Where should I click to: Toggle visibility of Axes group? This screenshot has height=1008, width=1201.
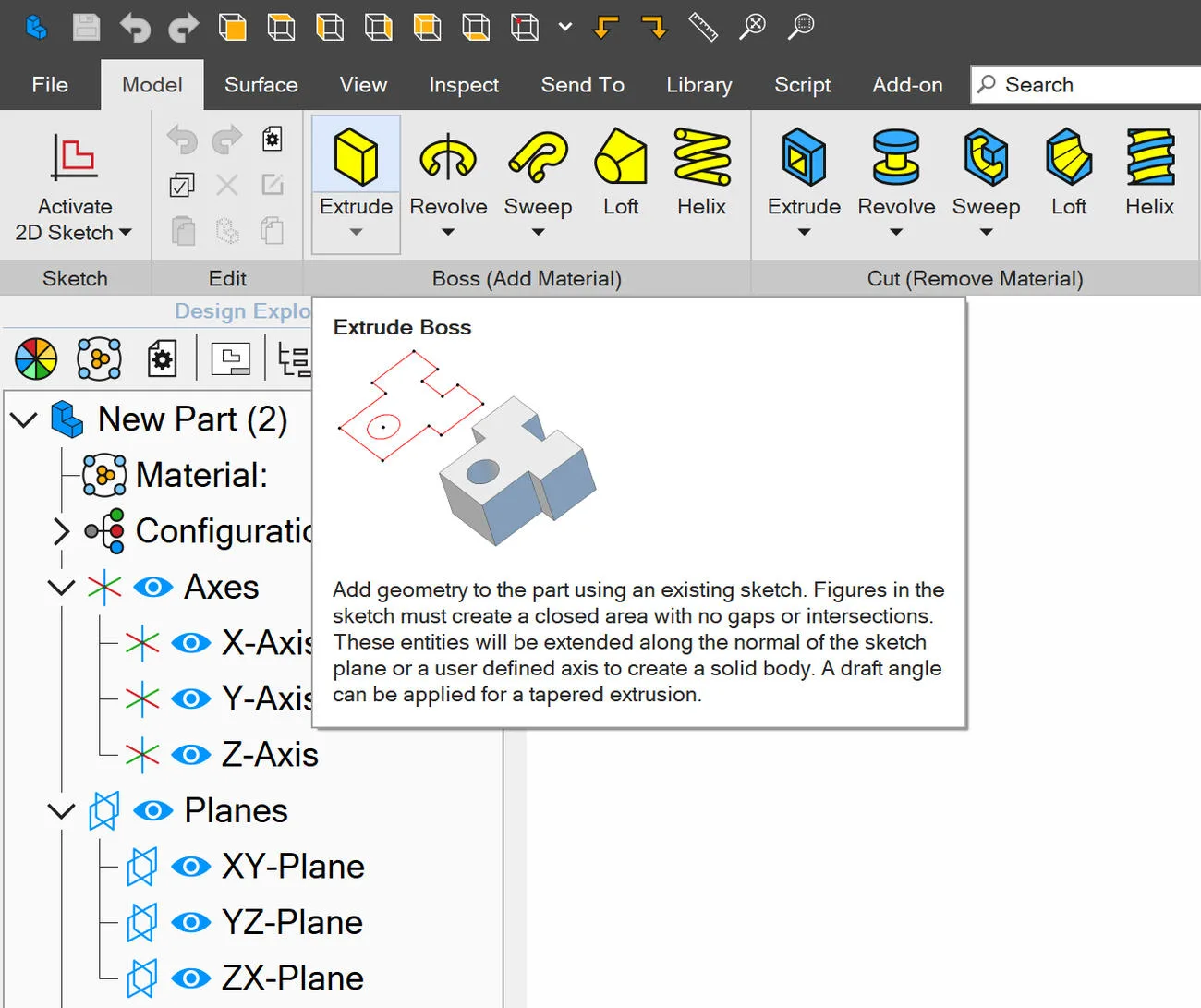153,587
